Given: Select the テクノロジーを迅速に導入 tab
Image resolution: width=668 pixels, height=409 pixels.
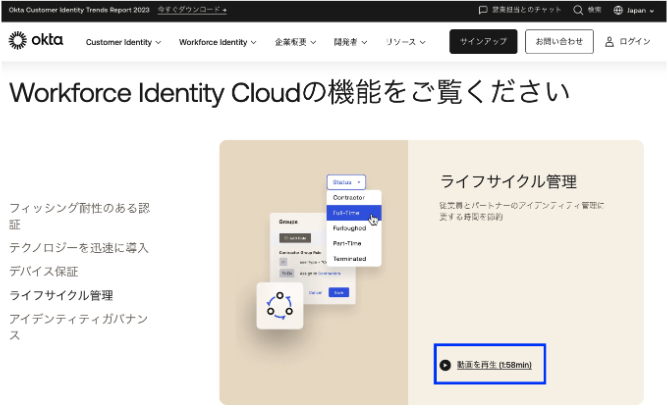Looking at the screenshot, I should tap(79, 248).
